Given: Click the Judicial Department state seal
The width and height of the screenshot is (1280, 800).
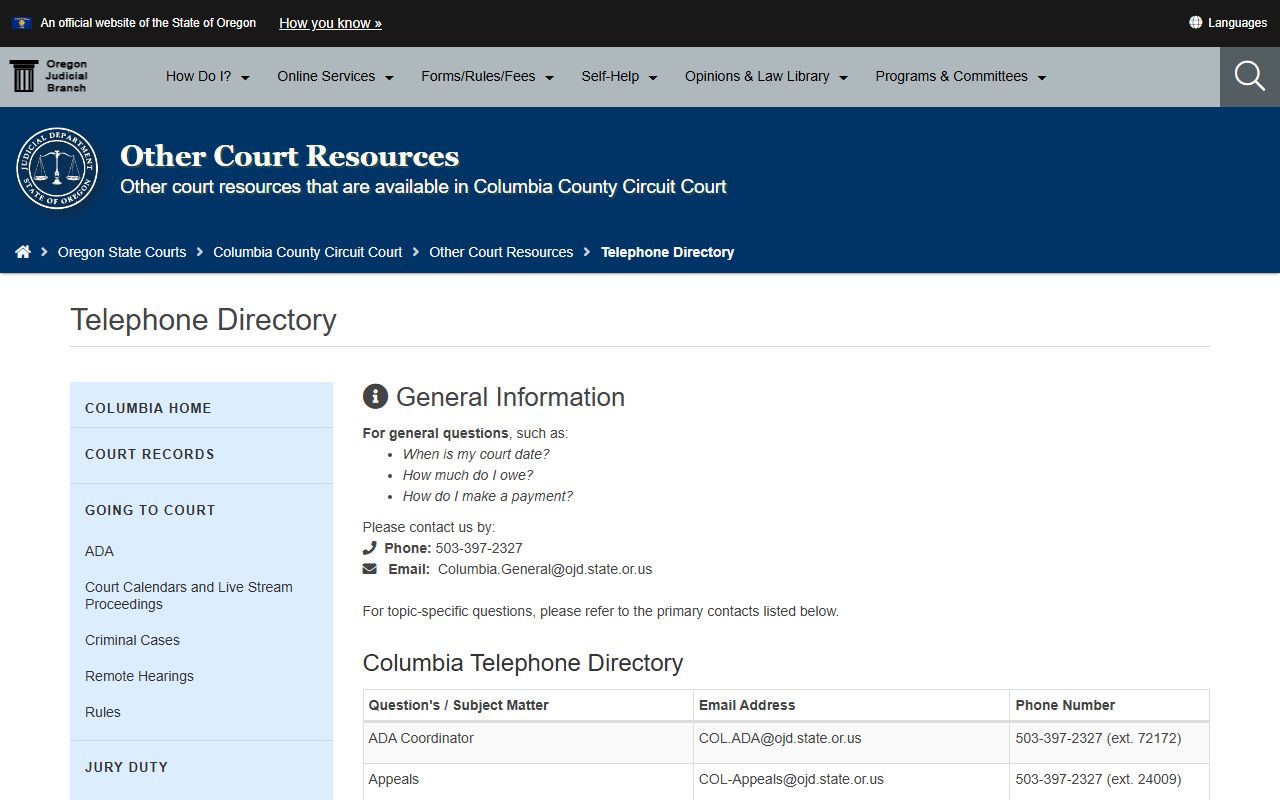Looking at the screenshot, I should tap(57, 168).
